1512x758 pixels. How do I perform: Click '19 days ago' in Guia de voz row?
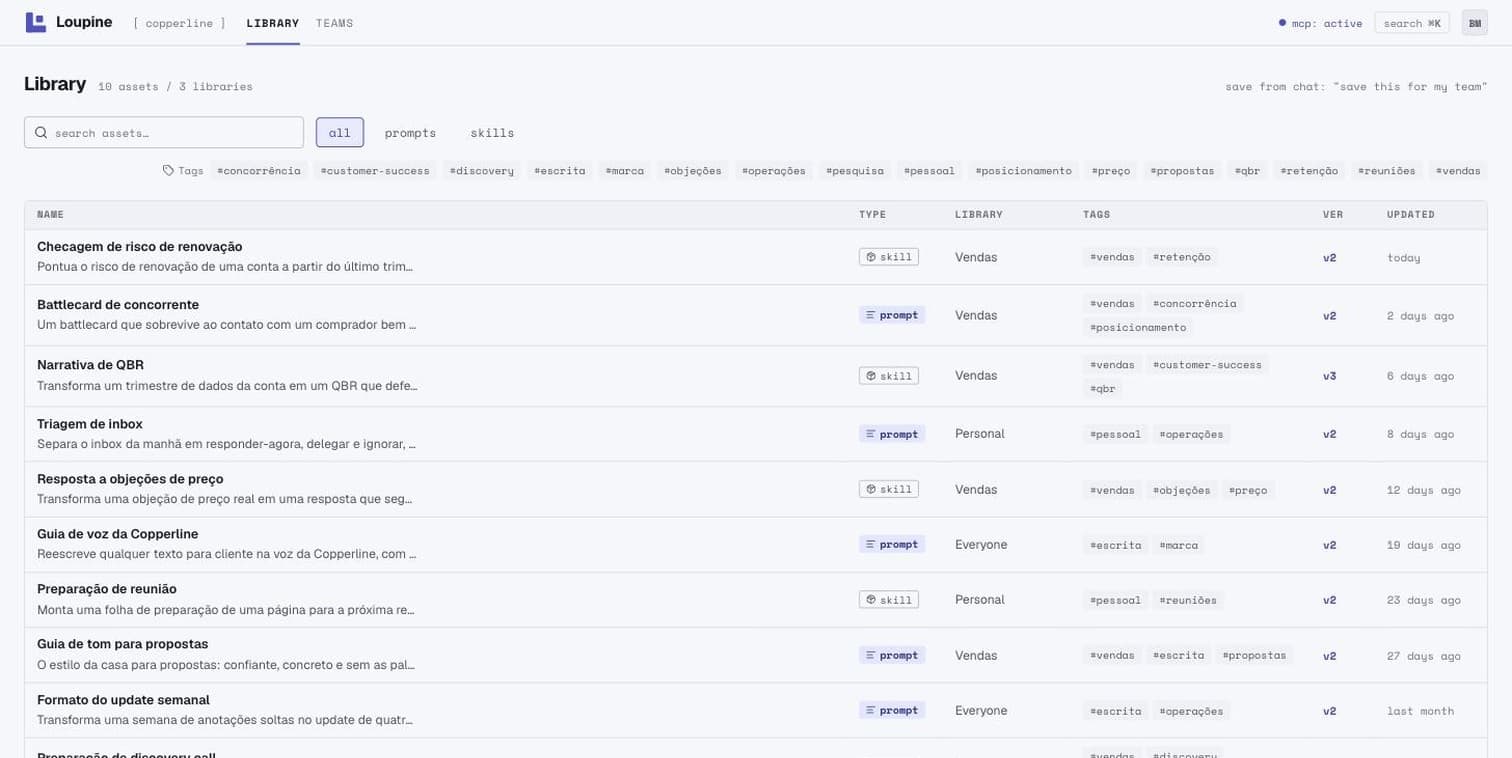[x=1423, y=545]
